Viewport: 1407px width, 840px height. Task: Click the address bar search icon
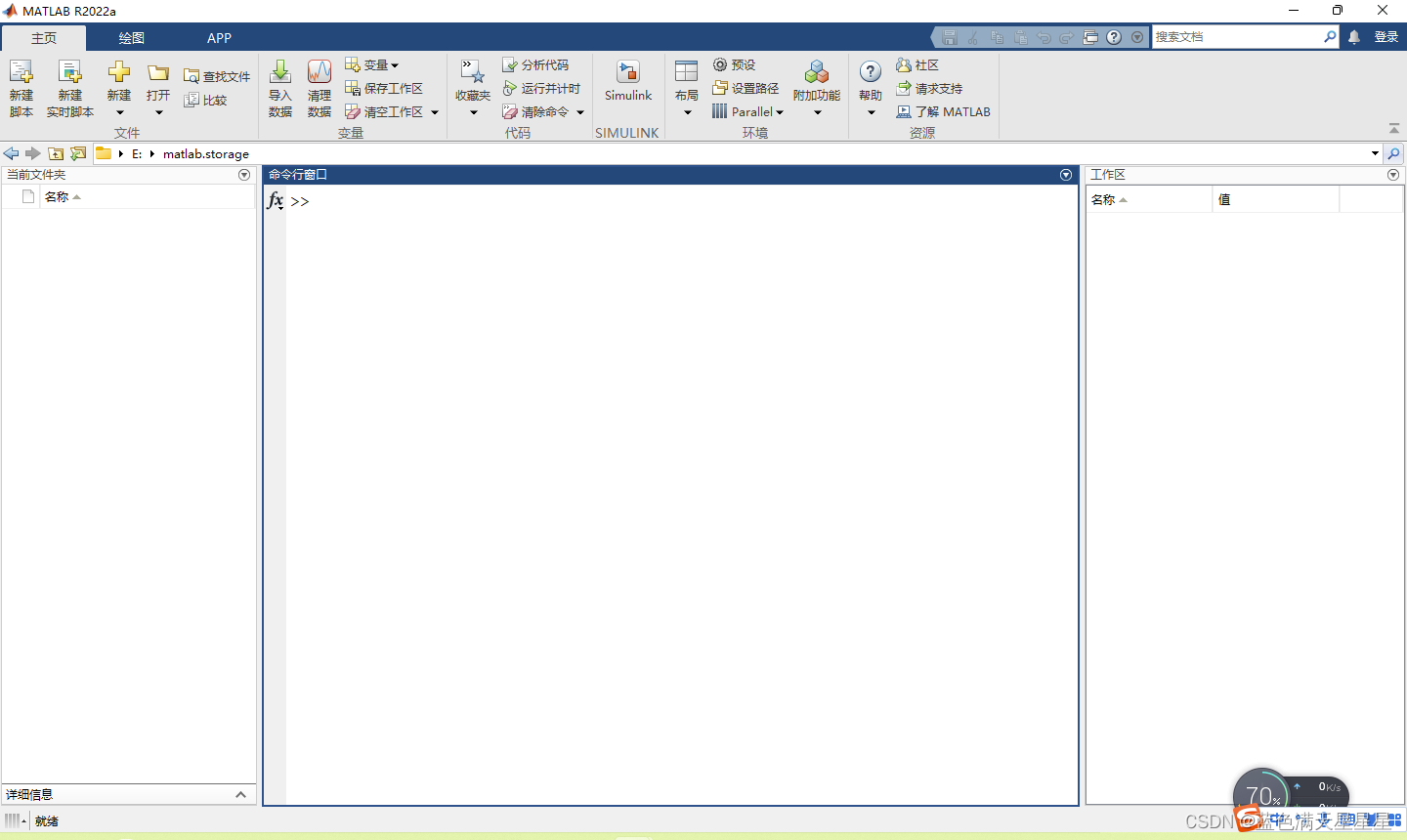1394,153
